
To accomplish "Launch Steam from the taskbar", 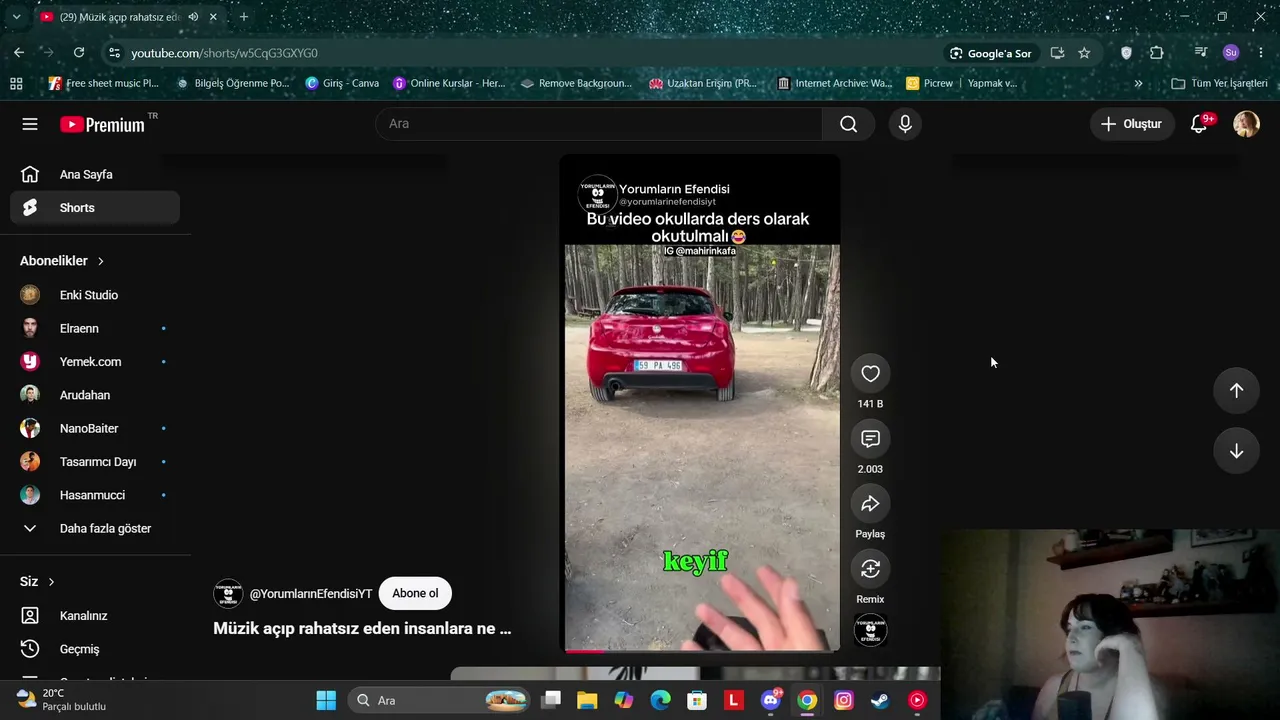I will point(880,701).
